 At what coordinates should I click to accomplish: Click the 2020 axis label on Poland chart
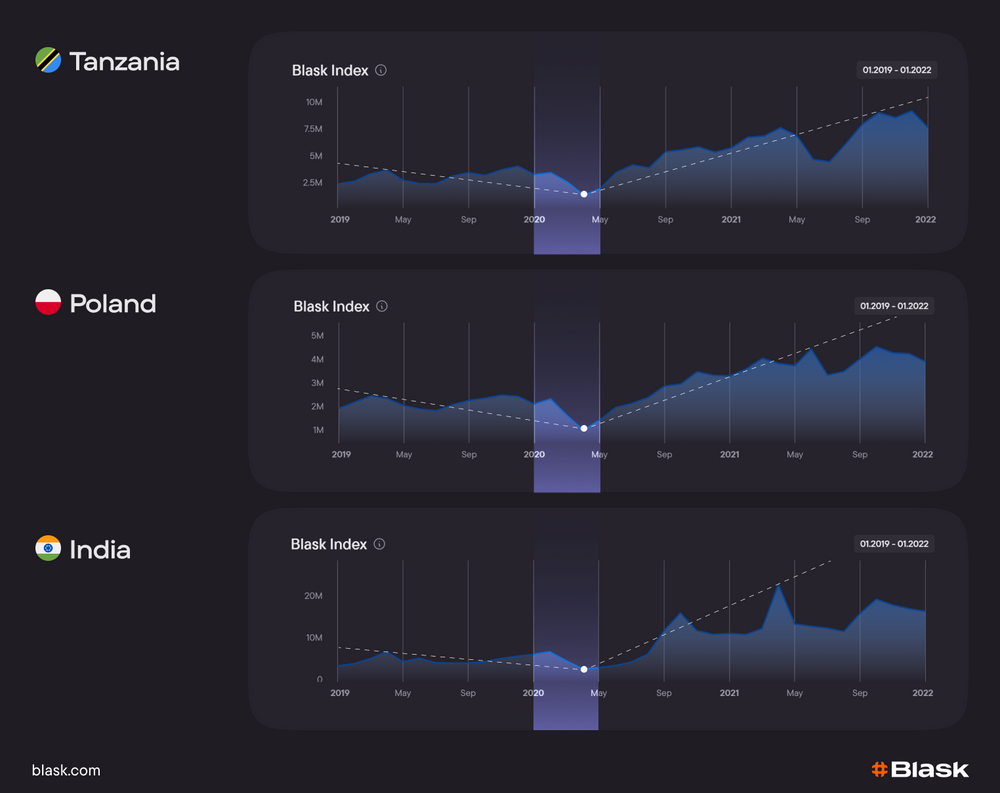(x=534, y=454)
